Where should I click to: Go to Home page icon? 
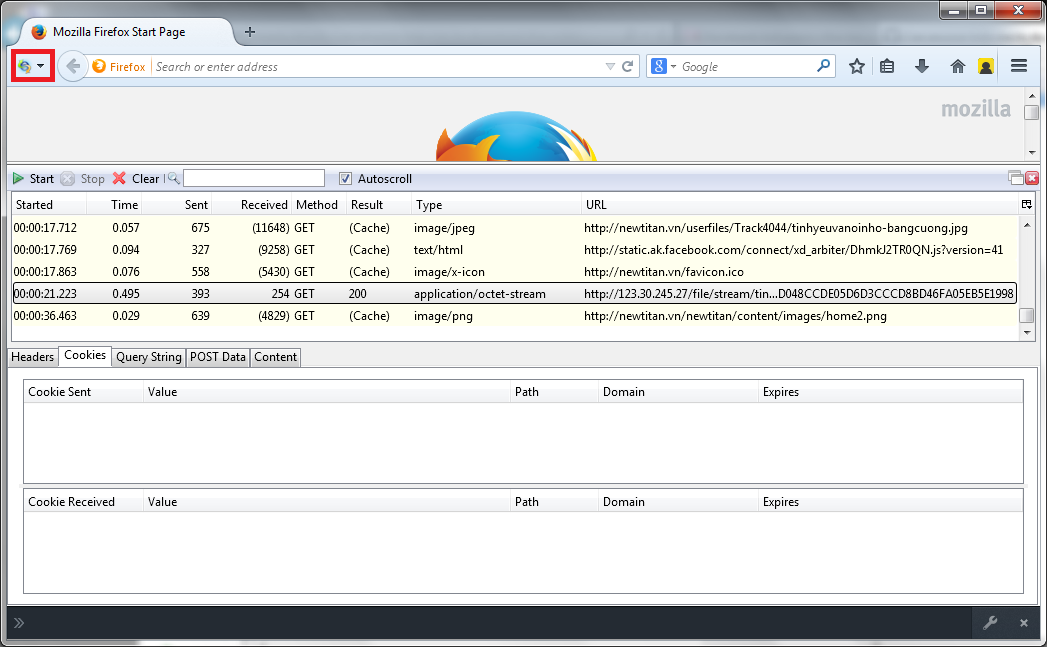coord(958,66)
